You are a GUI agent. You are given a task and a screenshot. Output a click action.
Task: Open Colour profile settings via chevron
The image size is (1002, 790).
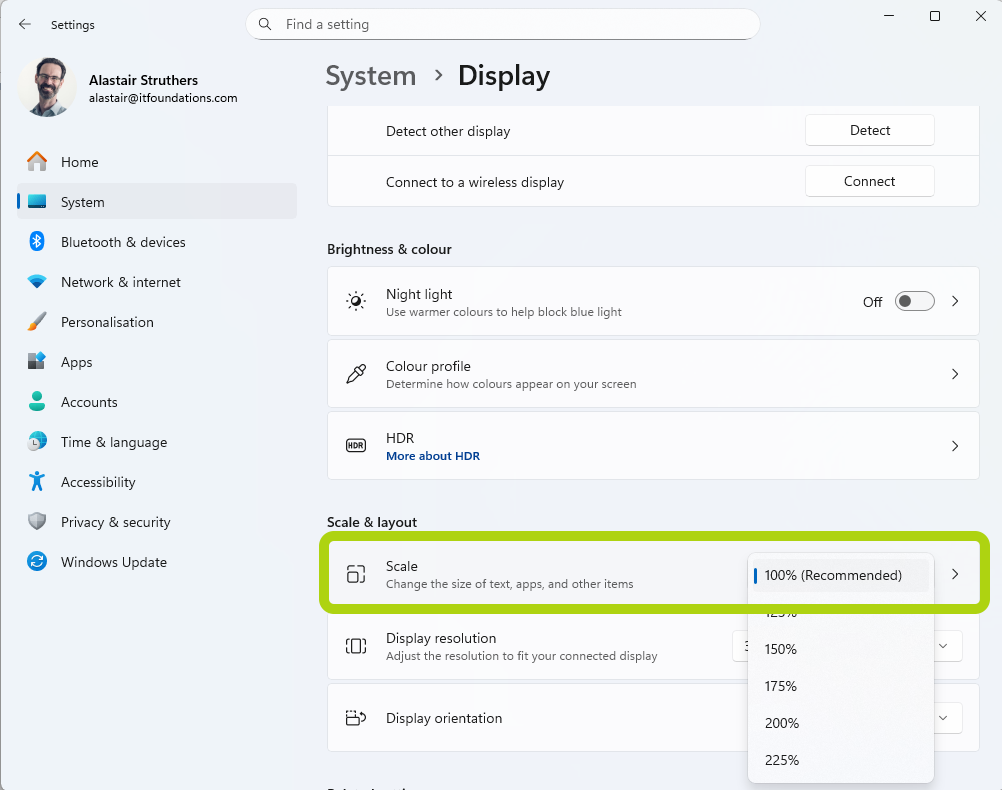pyautogui.click(x=954, y=374)
